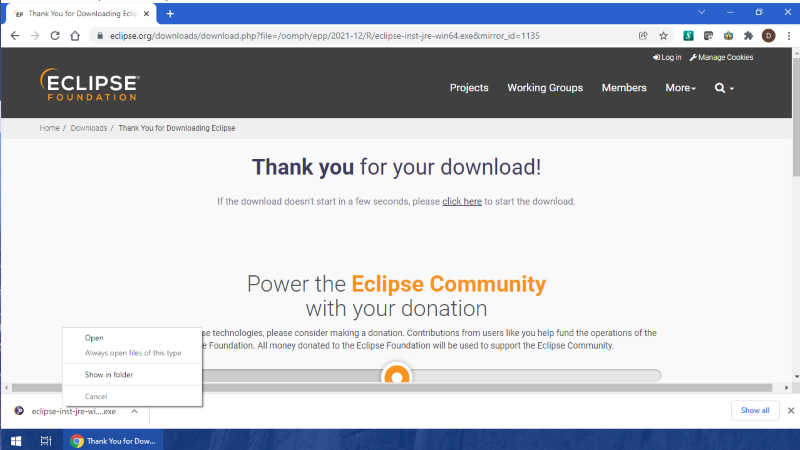Open Chrome three-dot menu

[x=789, y=36]
